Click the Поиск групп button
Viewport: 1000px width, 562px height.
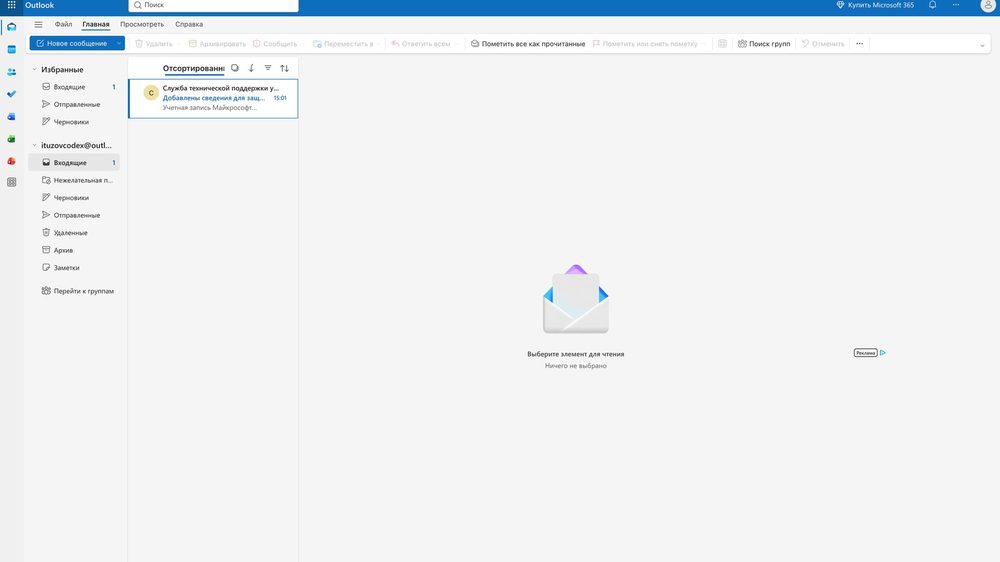tap(764, 43)
